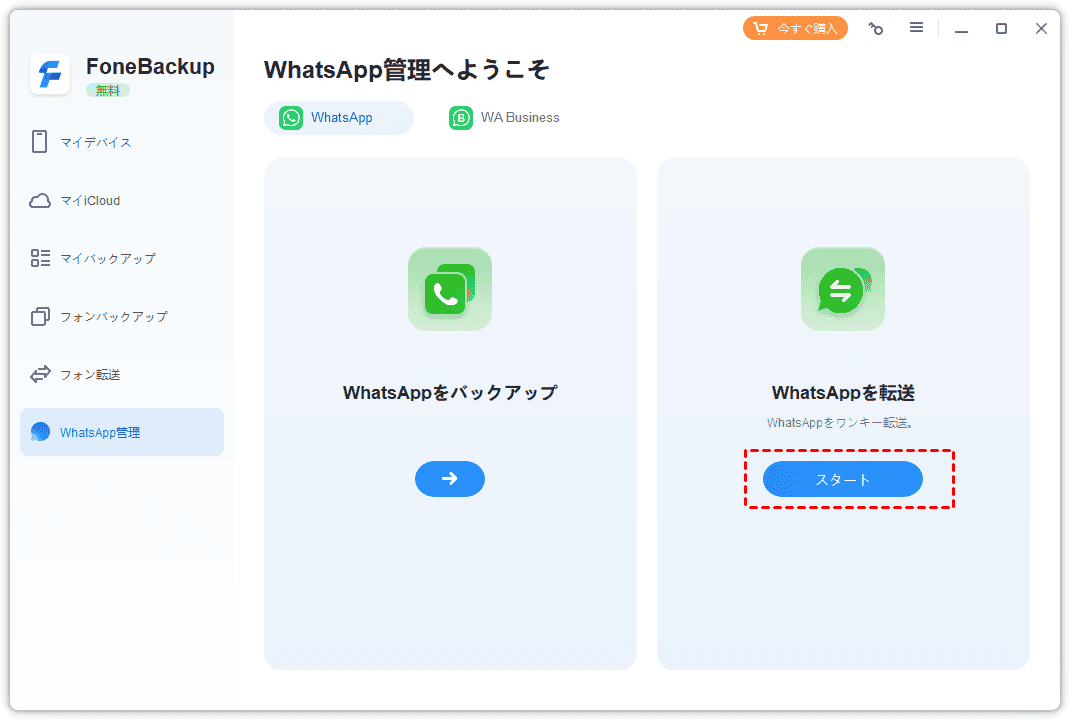Click the orange 今すぐ購入 button
Viewport: 1070px width, 720px height.
pos(795,29)
